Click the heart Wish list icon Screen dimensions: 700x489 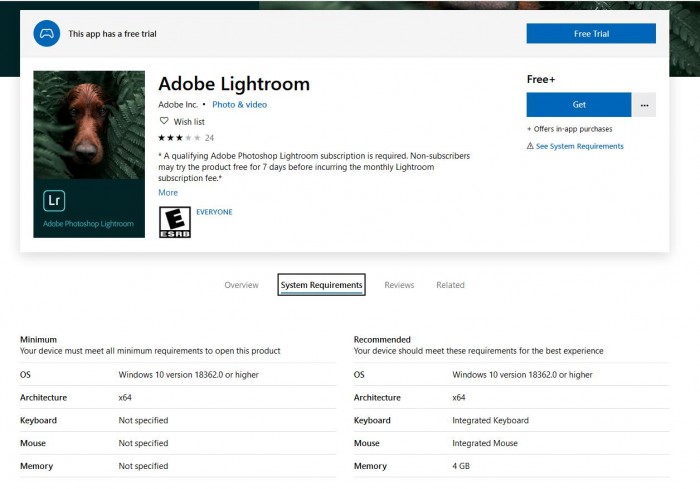coord(164,121)
